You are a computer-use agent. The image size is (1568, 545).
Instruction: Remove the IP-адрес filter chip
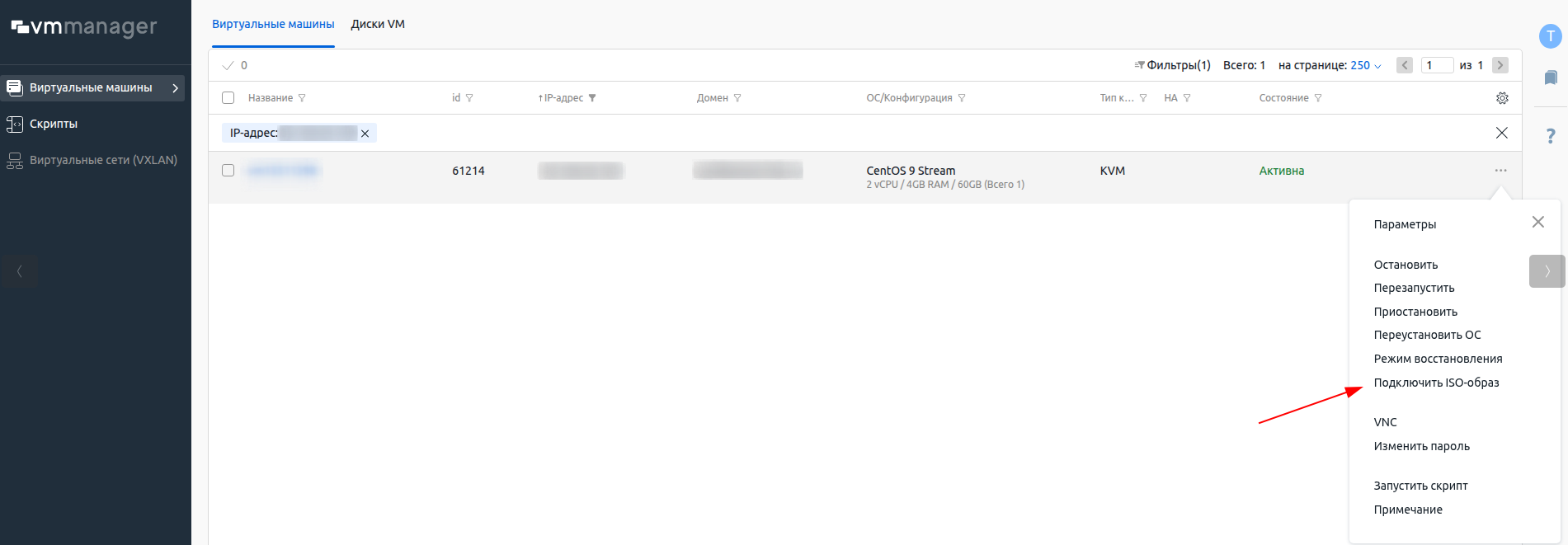coord(365,134)
